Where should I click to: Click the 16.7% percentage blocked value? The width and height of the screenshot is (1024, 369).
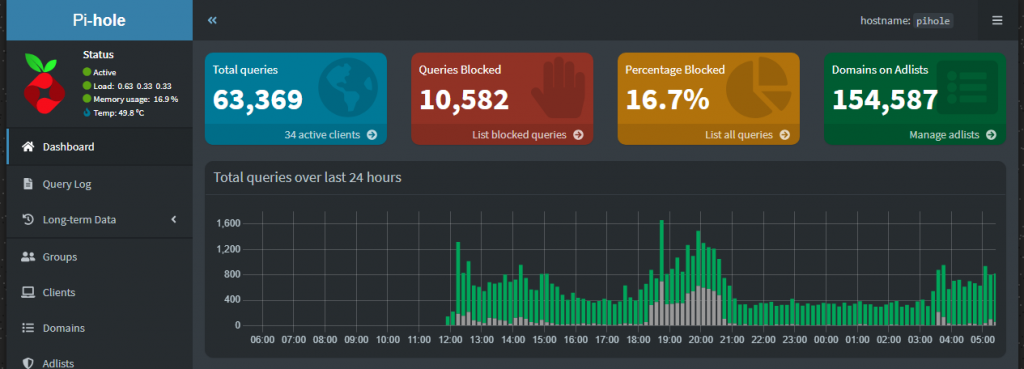[x=667, y=99]
